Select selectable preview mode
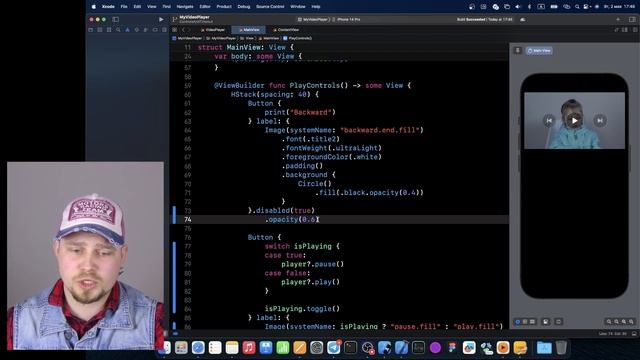The image size is (640, 360). (525, 322)
